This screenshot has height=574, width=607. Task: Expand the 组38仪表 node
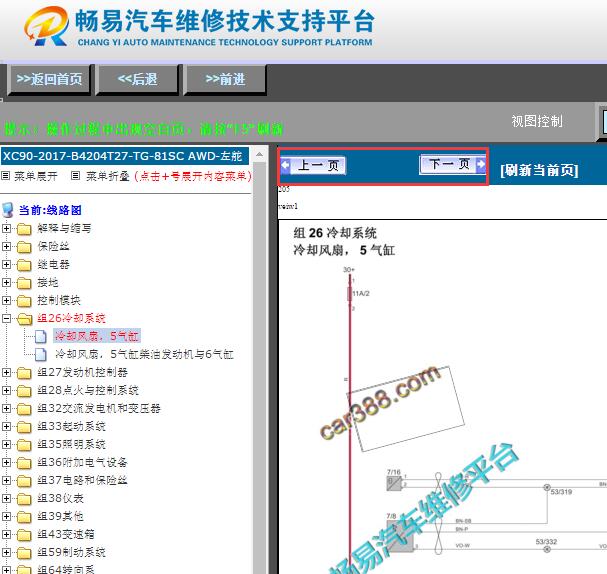coord(6,498)
